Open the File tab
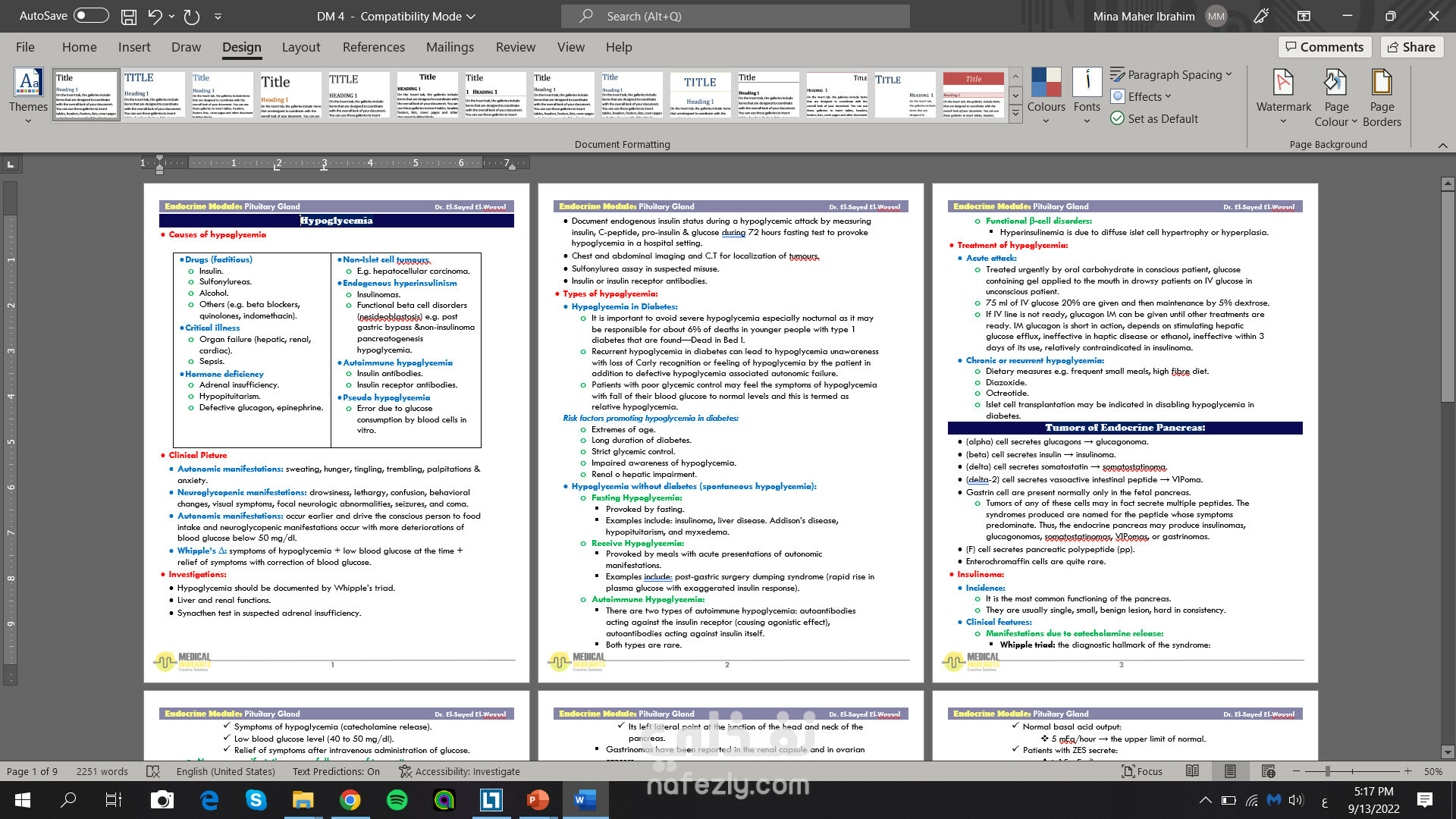This screenshot has width=1456, height=819. [25, 47]
